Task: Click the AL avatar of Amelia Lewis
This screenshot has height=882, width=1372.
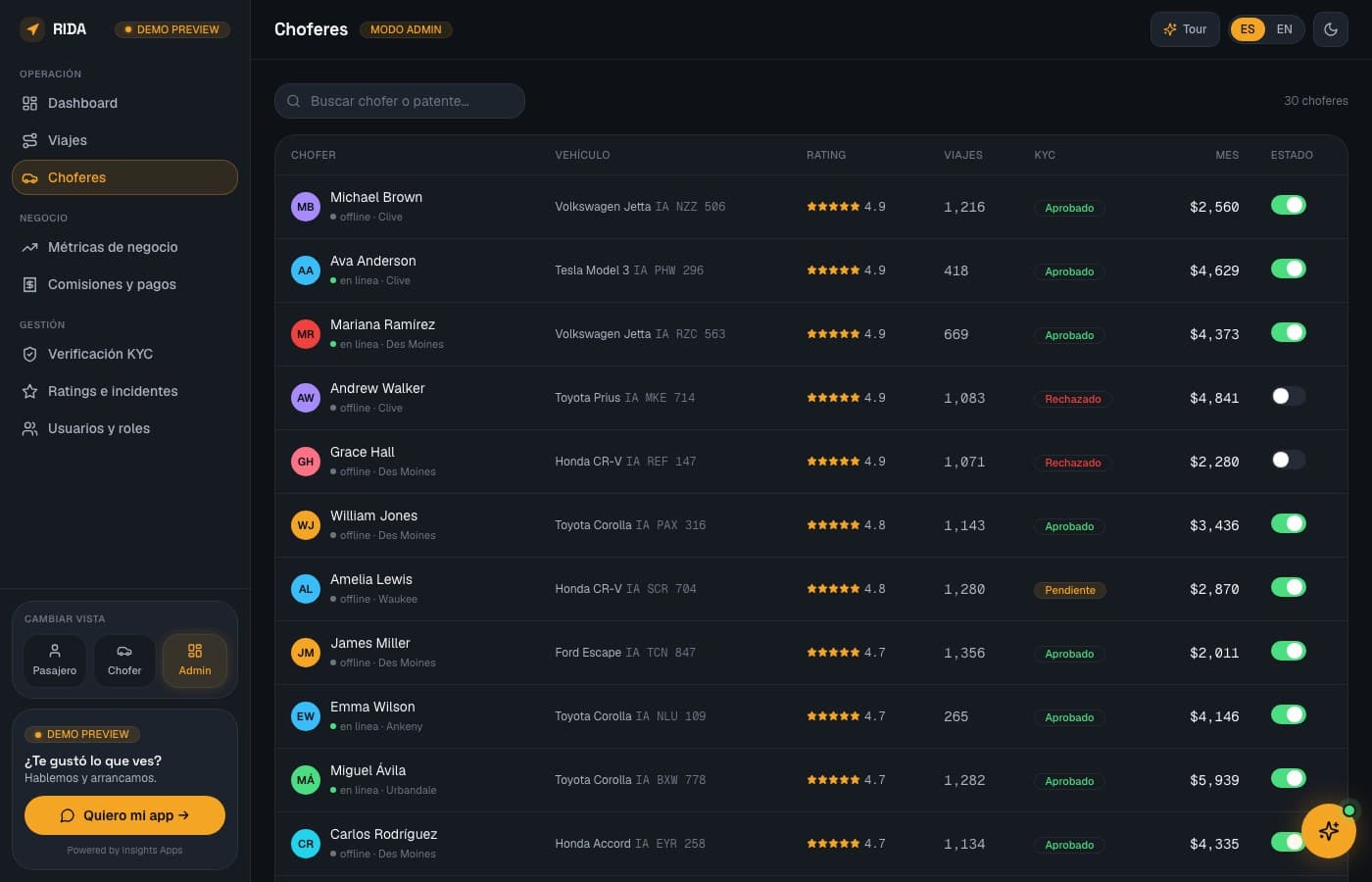Action: [306, 589]
